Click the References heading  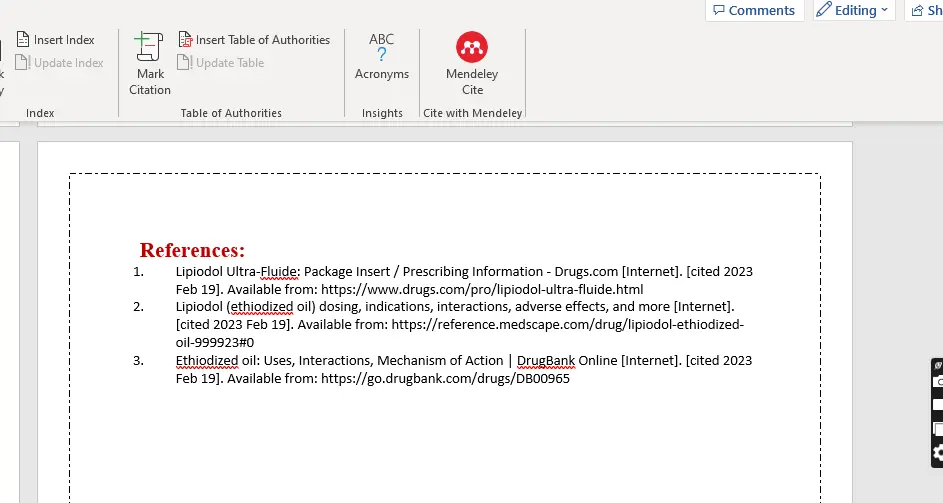(x=192, y=250)
